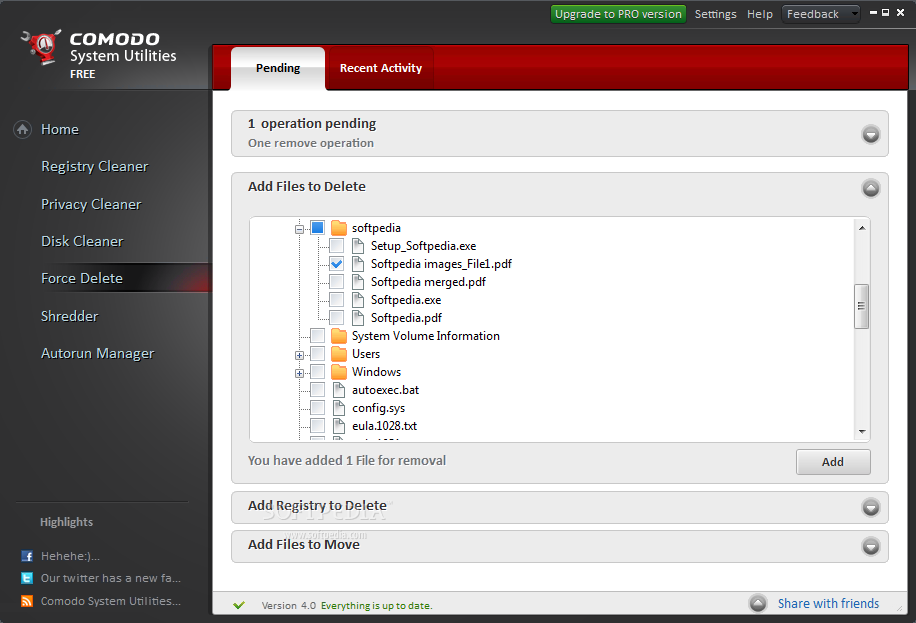Open Privacy Cleaner from sidebar
Screen dimensions: 916x623
pos(91,204)
